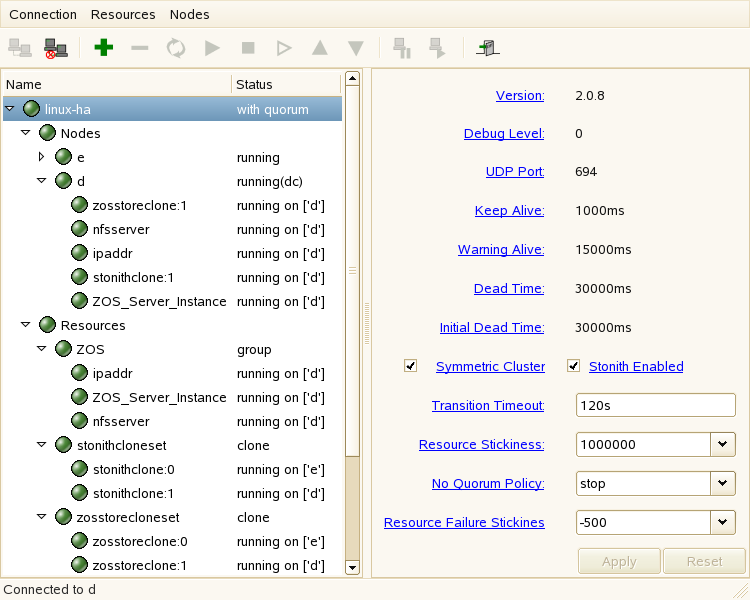Viewport: 750px width, 600px height.
Task: Open the Resources menu
Action: tap(123, 15)
